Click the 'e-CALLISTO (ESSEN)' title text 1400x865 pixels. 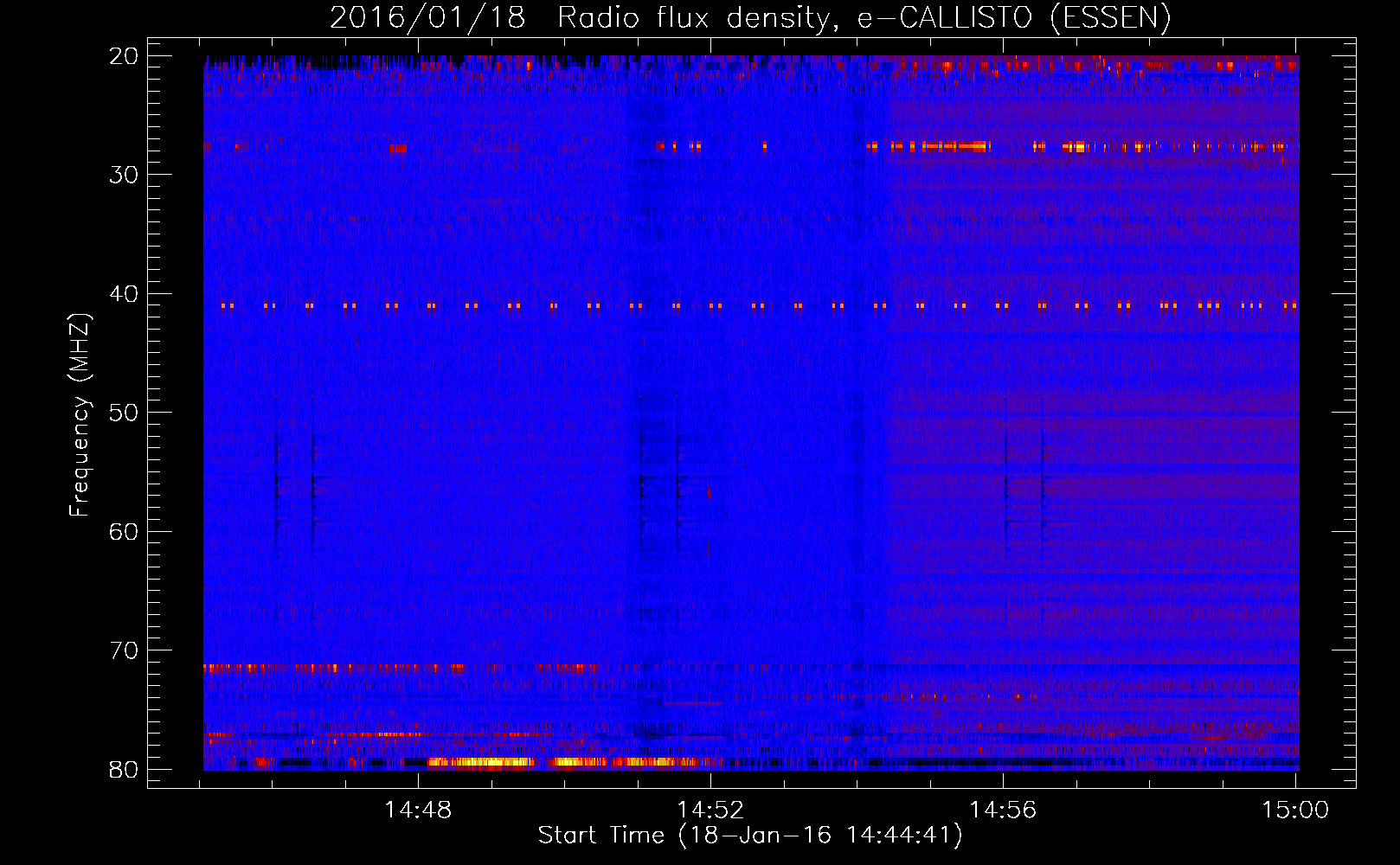point(1014,18)
